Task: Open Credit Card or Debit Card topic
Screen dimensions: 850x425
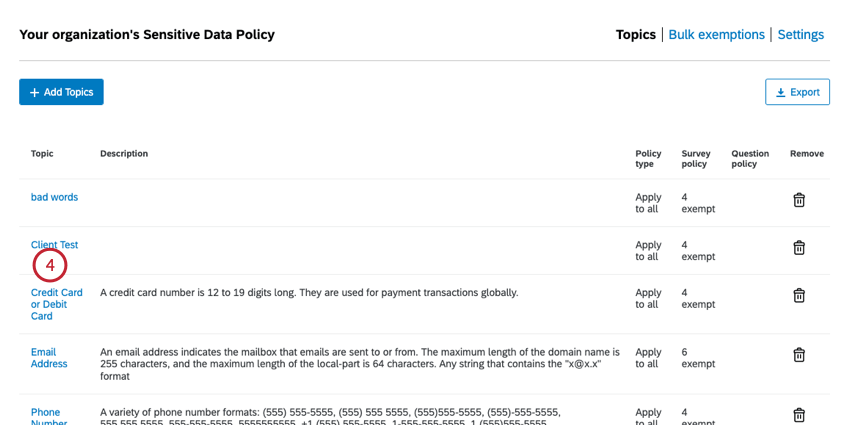Action: (x=56, y=304)
